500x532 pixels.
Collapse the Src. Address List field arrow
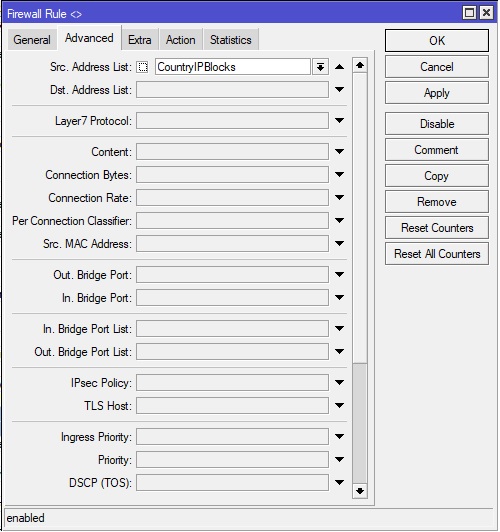(x=339, y=67)
